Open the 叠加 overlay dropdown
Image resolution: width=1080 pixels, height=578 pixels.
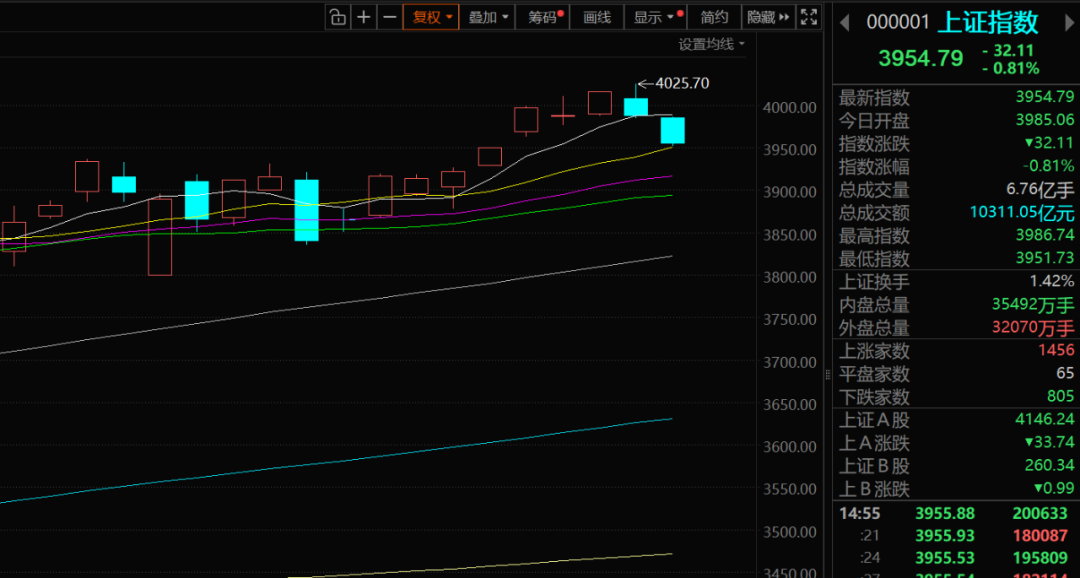point(488,17)
